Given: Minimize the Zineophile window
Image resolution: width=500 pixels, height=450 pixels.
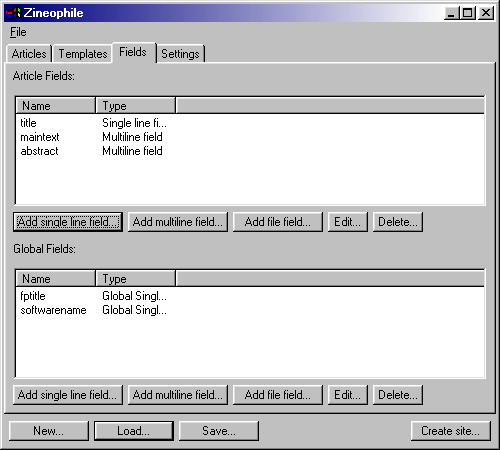Looking at the screenshot, I should [451, 13].
